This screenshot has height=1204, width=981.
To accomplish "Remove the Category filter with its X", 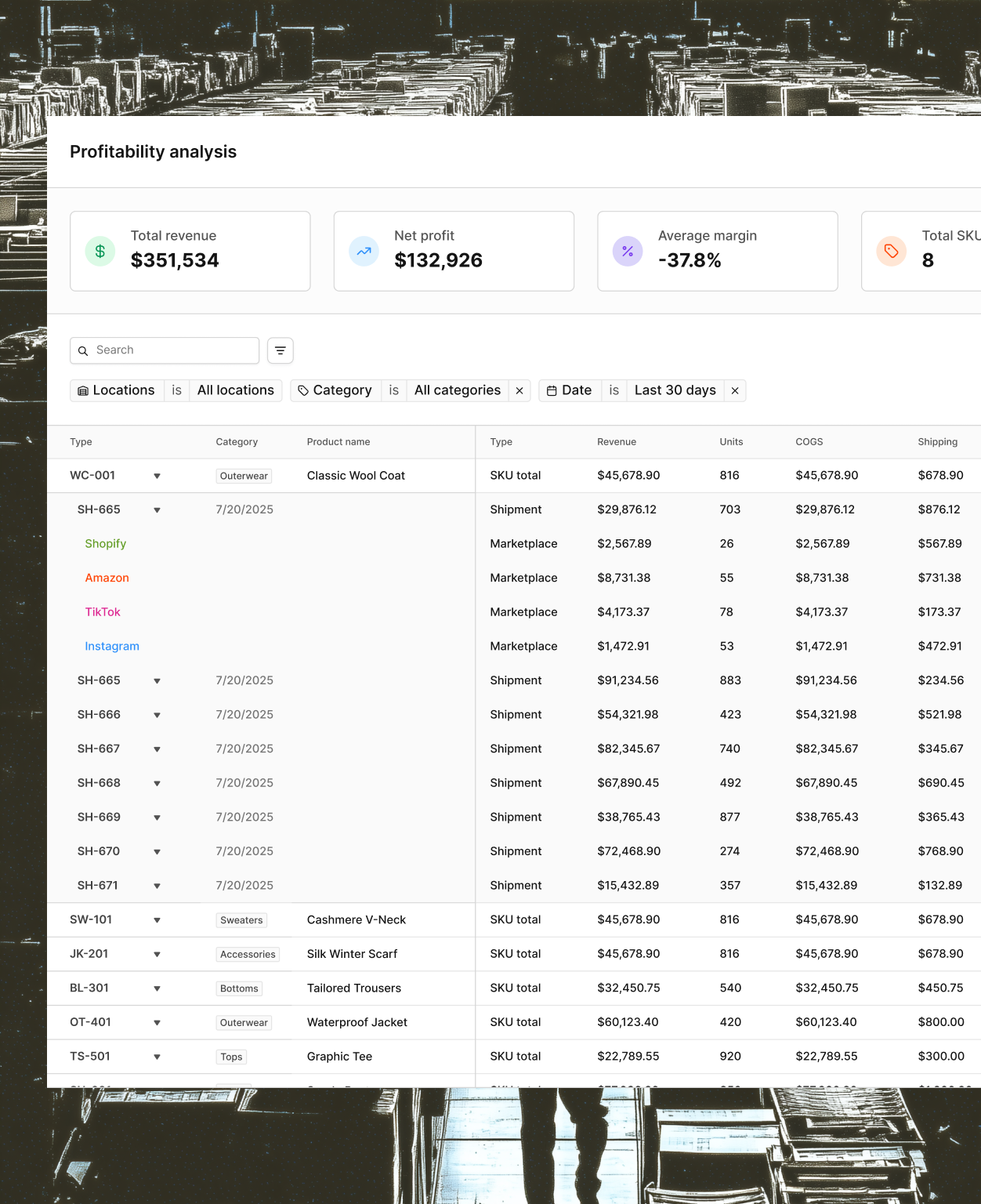I will [x=519, y=390].
